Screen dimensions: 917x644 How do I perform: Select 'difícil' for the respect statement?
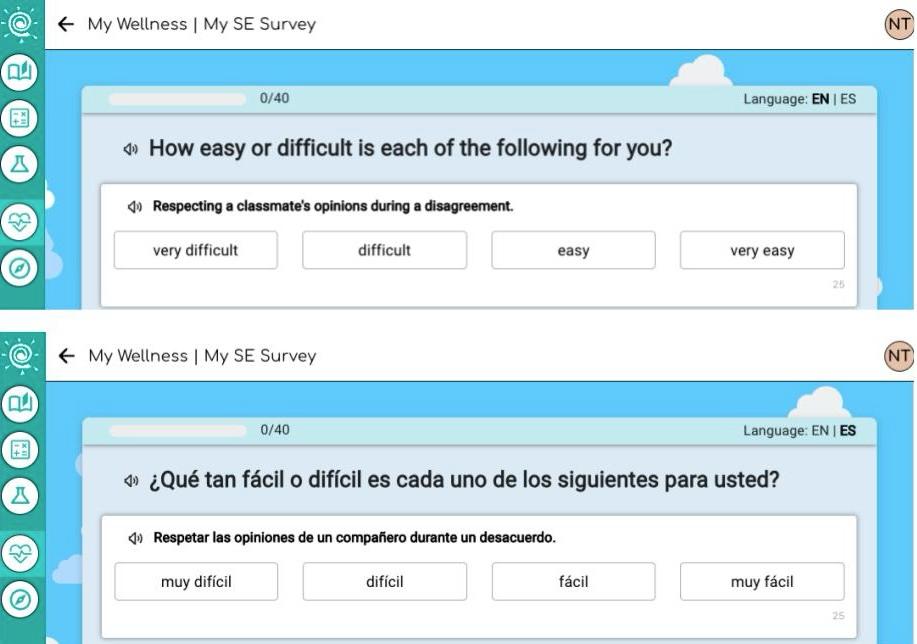tap(384, 581)
